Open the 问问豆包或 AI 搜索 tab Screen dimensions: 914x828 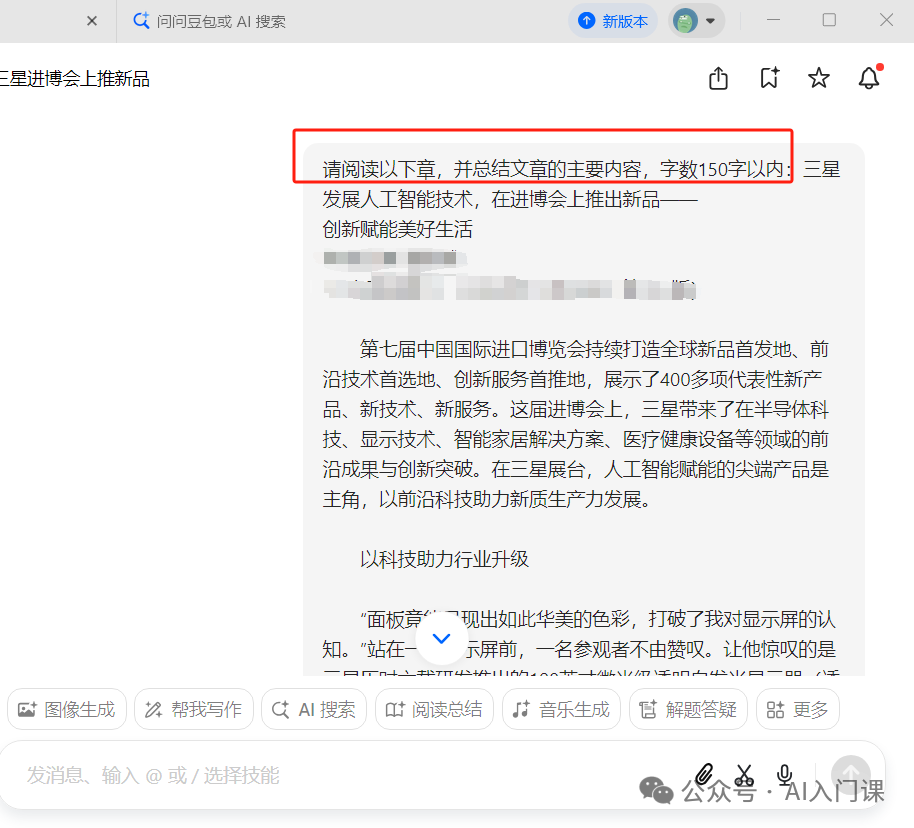210,21
